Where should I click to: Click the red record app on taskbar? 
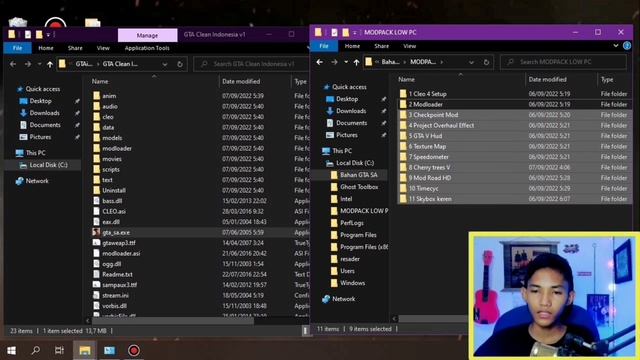point(134,350)
